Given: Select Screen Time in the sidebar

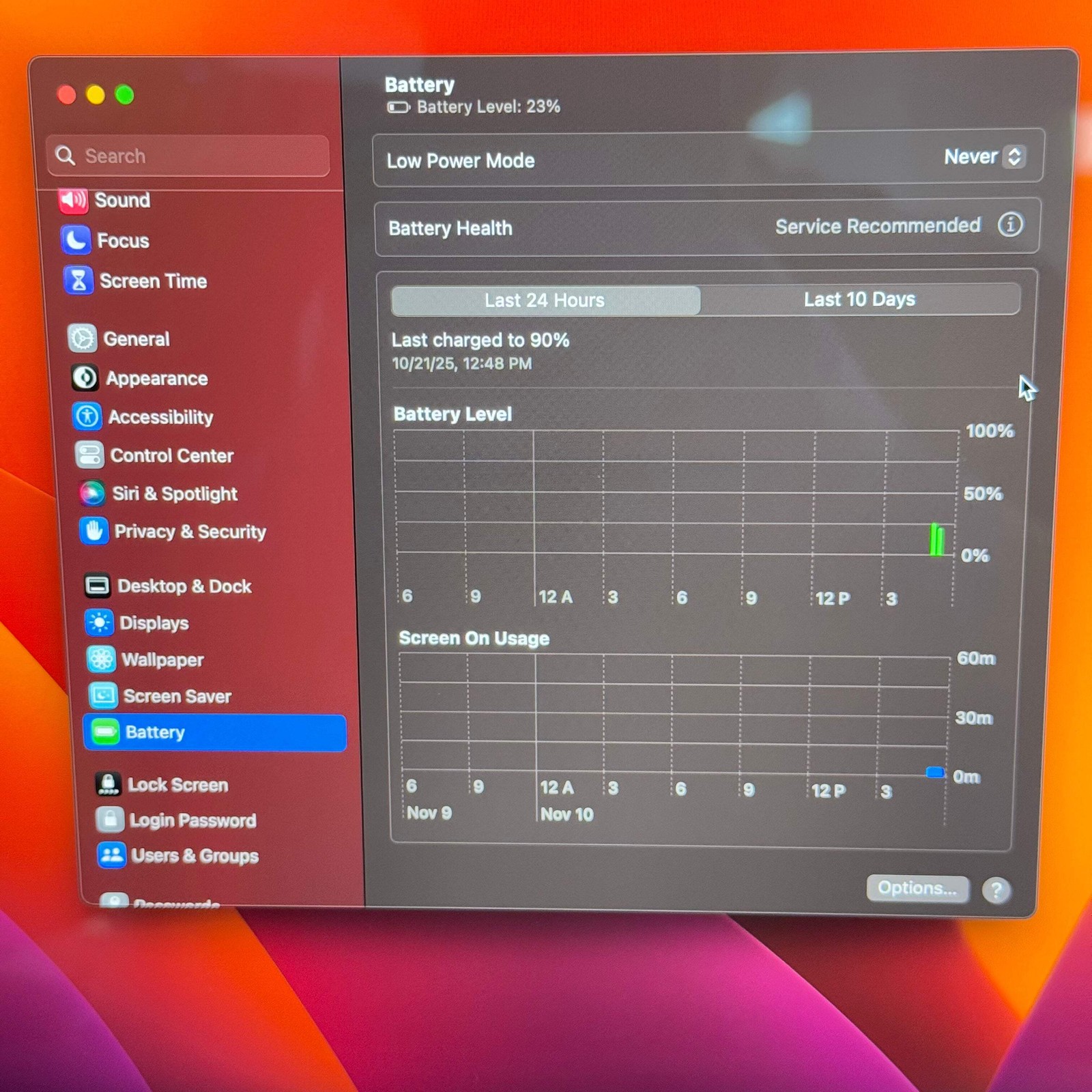Looking at the screenshot, I should (x=154, y=281).
